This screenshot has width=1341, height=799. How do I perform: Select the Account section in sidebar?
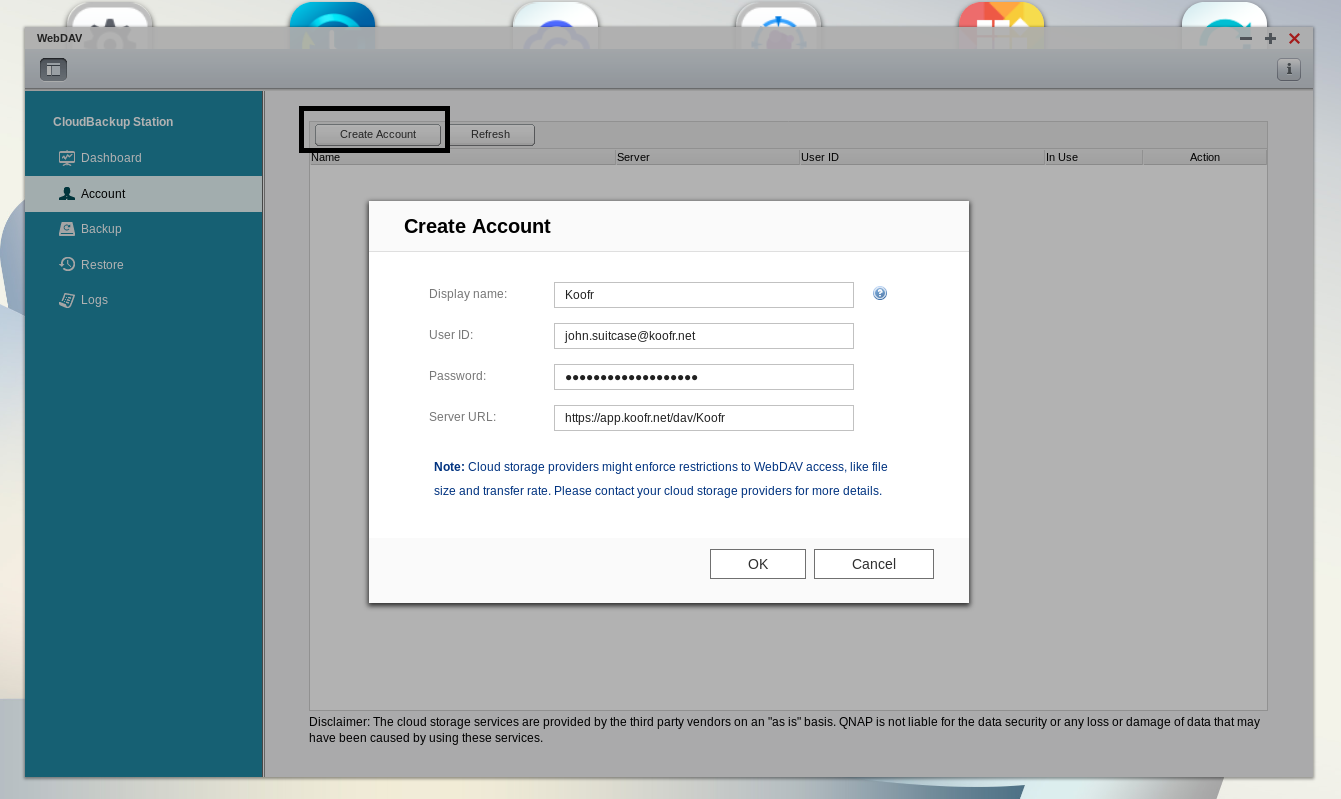pos(144,194)
